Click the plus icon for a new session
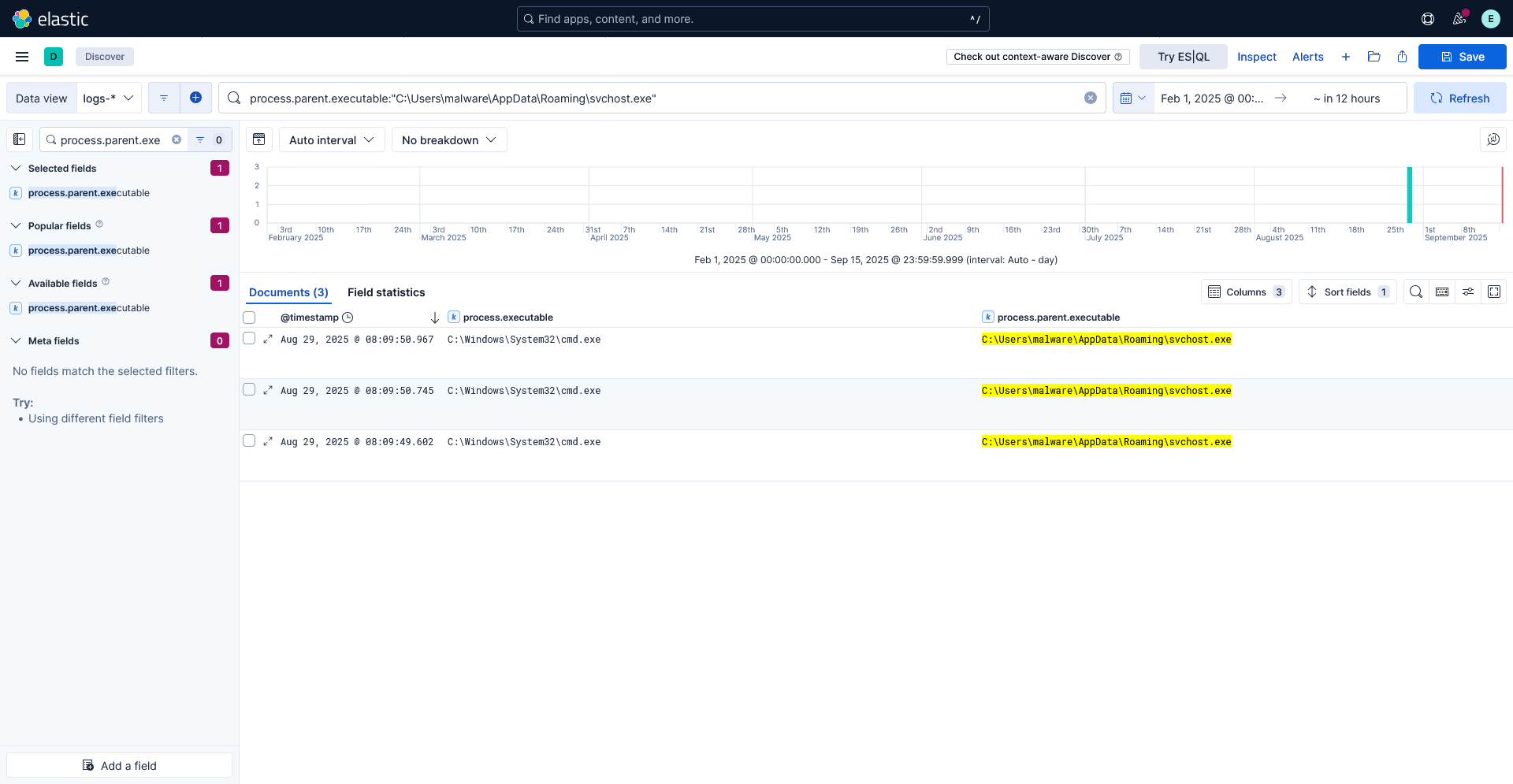This screenshot has width=1513, height=784. tap(1346, 57)
